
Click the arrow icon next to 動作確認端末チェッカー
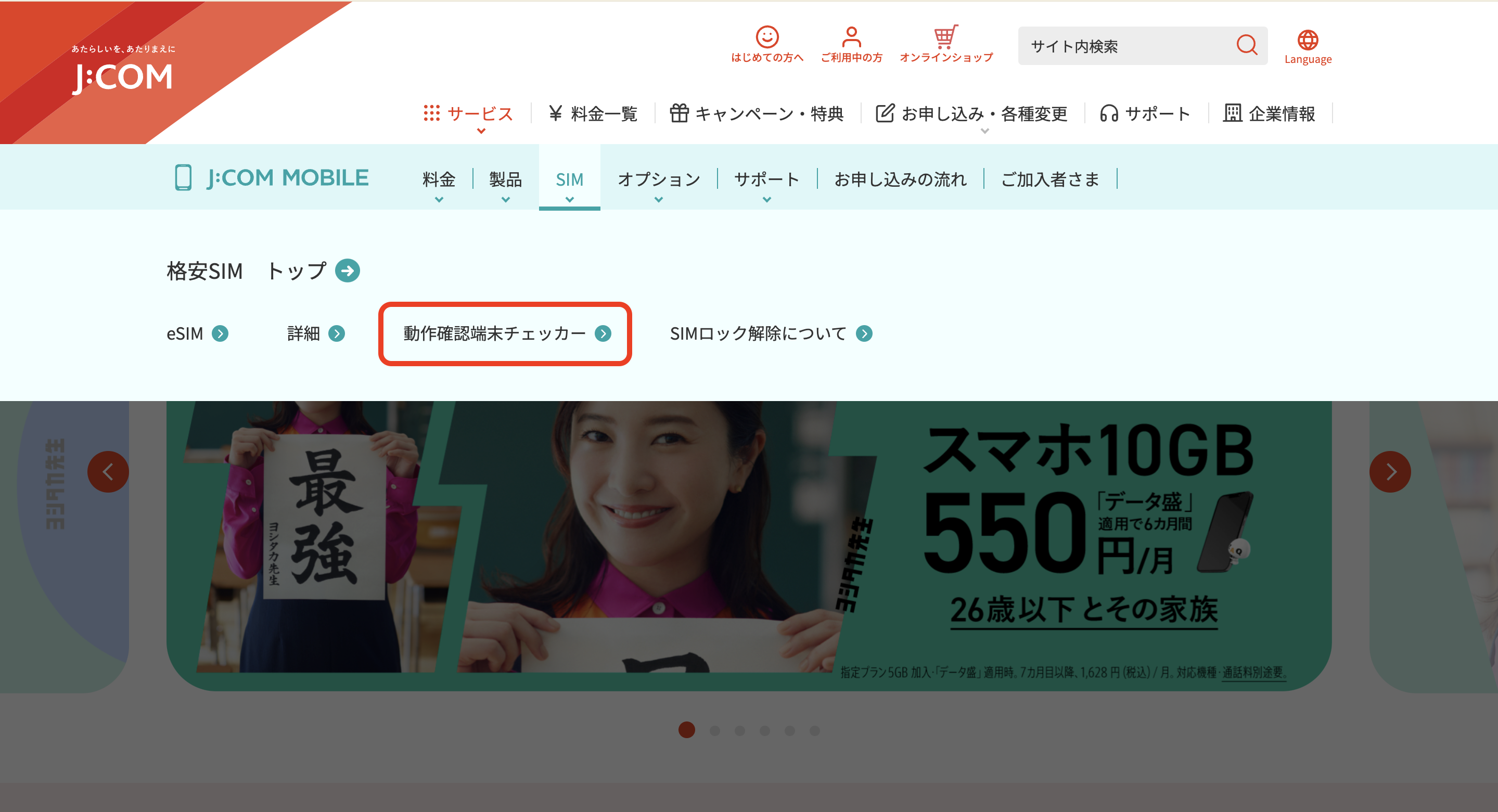[603, 333]
